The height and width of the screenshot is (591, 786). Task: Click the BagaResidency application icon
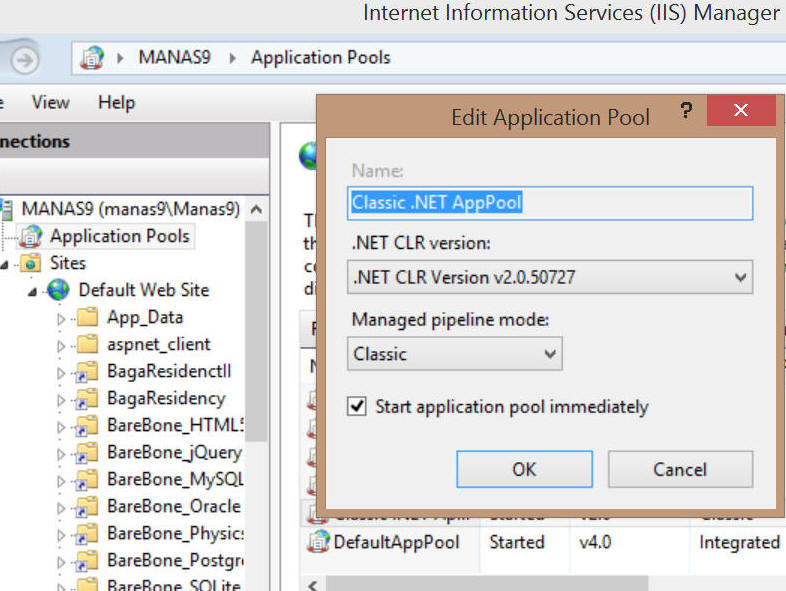click(x=87, y=399)
